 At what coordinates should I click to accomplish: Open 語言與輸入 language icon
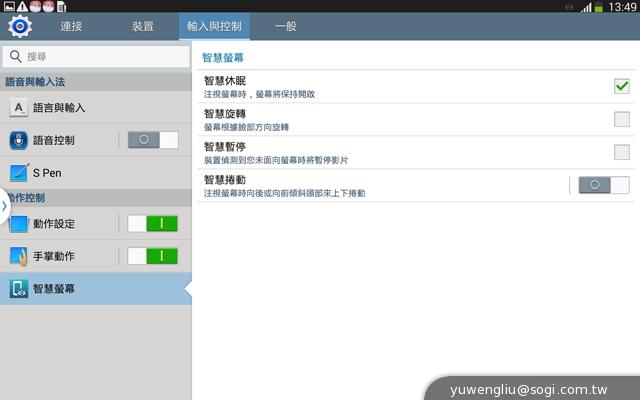click(x=18, y=107)
